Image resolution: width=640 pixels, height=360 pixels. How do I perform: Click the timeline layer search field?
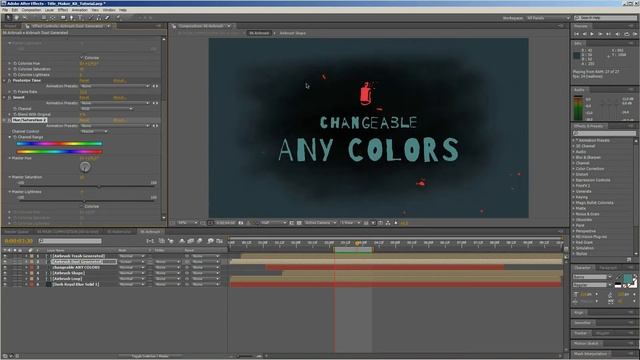tap(70, 241)
